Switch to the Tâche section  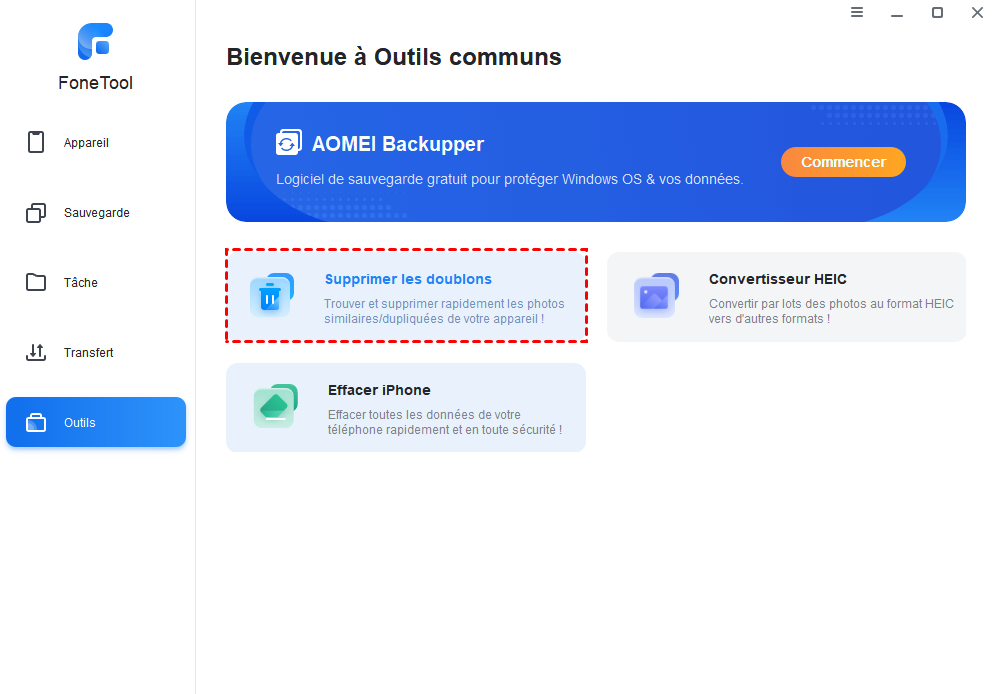(96, 282)
